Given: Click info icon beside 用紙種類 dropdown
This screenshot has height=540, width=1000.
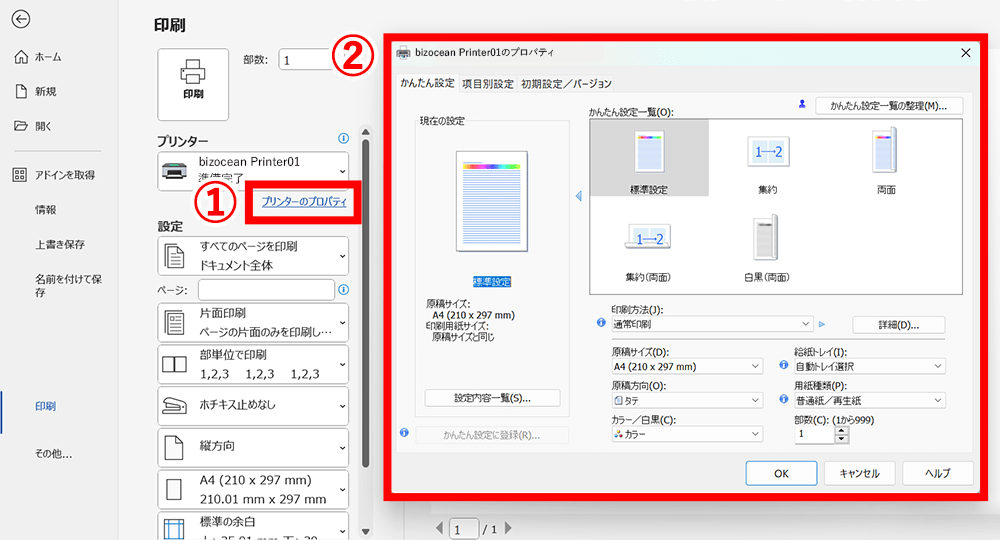Looking at the screenshot, I should [784, 399].
